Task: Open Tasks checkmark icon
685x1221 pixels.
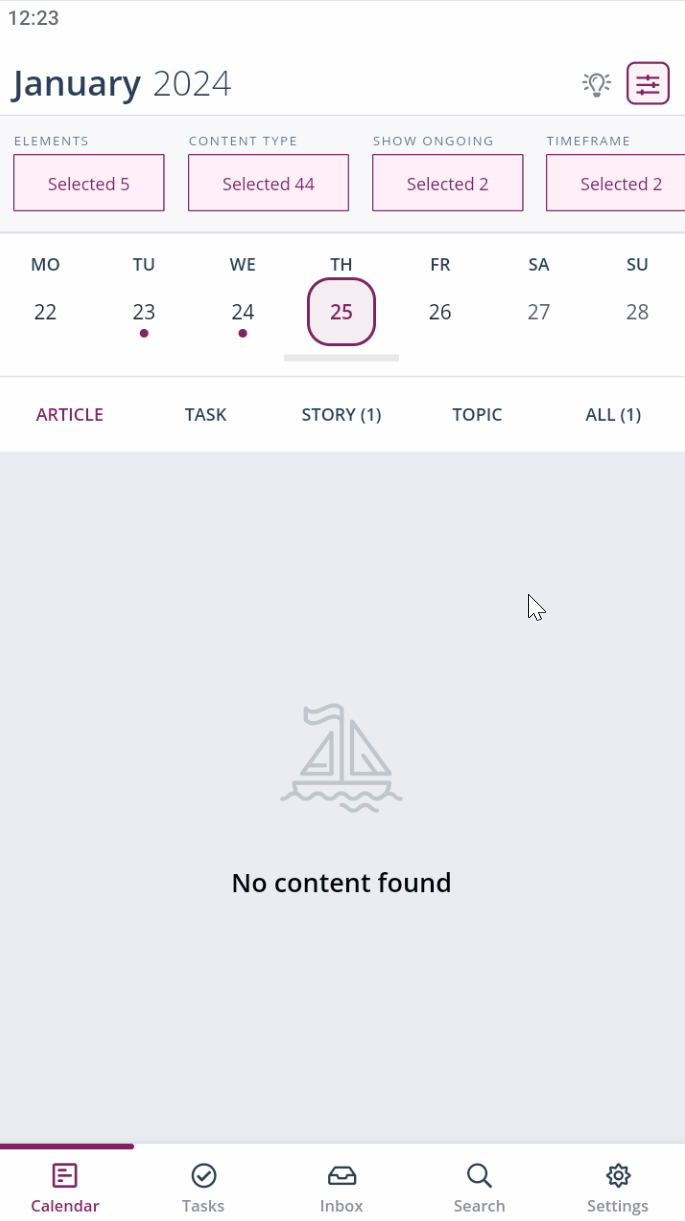Action: [203, 1175]
